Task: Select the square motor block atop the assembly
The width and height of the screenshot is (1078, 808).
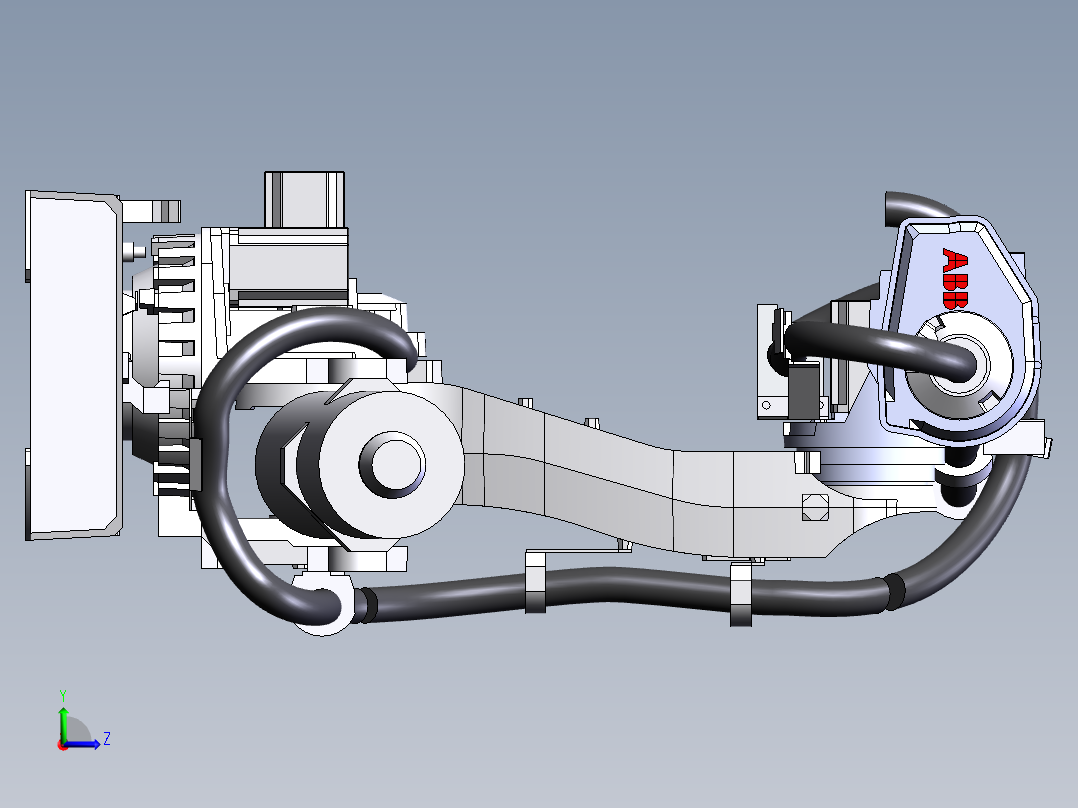Action: click(305, 199)
